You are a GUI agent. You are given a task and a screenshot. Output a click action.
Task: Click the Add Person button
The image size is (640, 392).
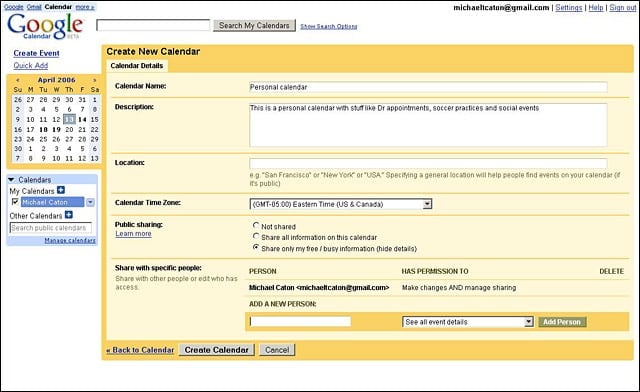click(562, 322)
